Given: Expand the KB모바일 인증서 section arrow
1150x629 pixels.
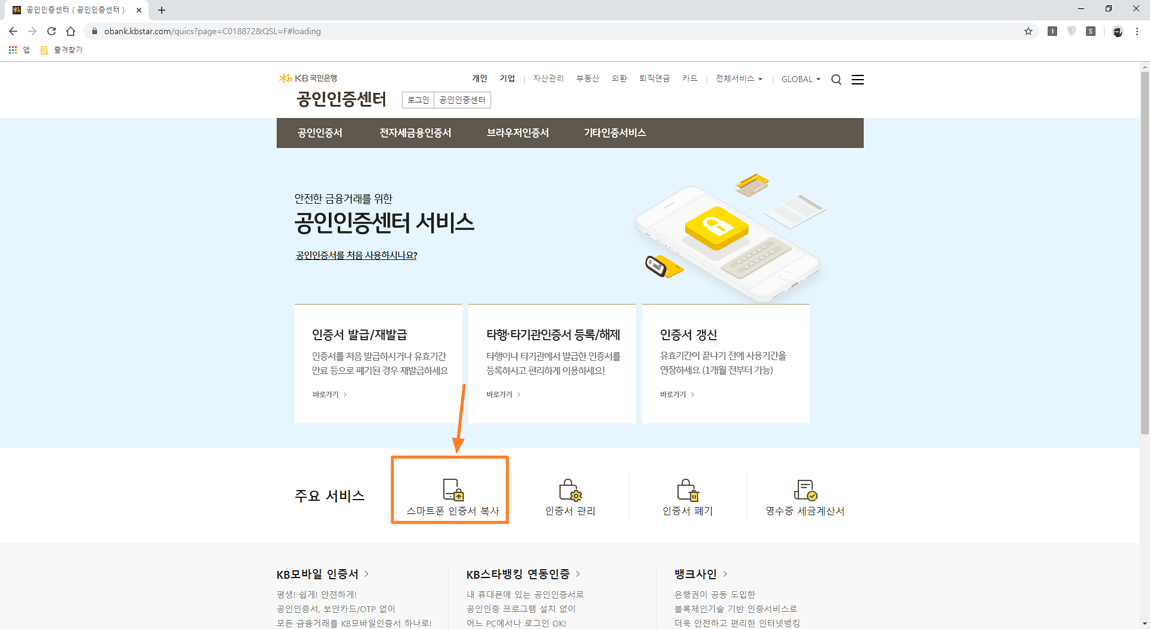Looking at the screenshot, I should tap(367, 574).
